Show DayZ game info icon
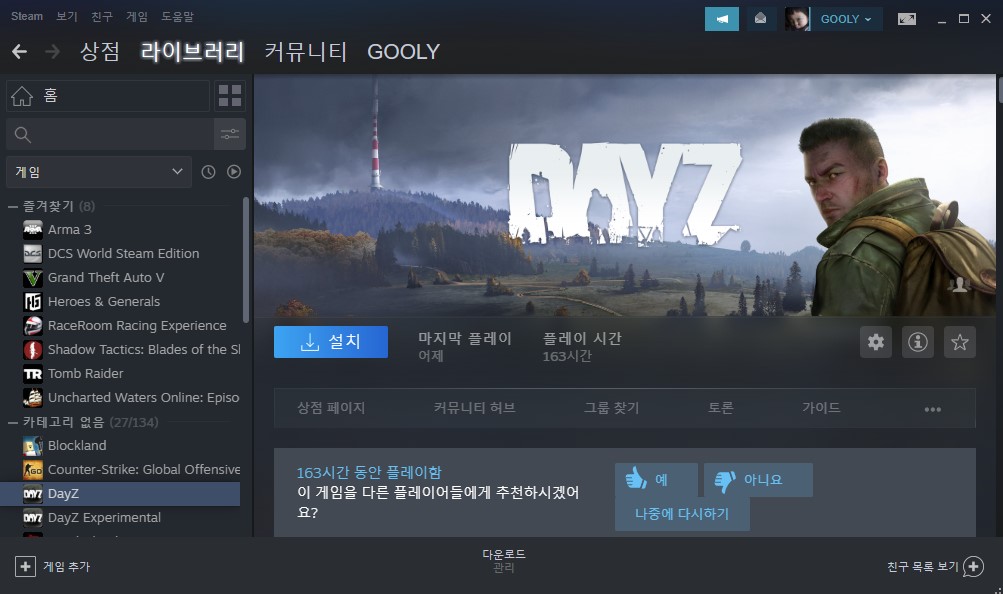Viewport: 1003px width, 594px height. coord(917,342)
